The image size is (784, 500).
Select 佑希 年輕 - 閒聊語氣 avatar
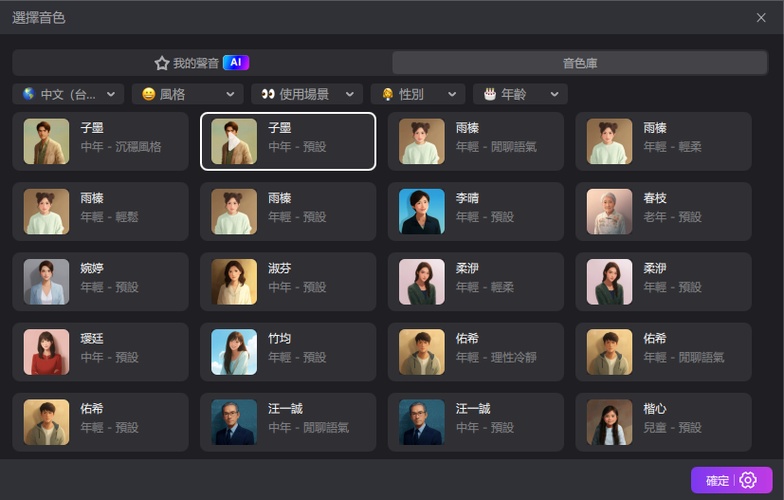coord(610,352)
